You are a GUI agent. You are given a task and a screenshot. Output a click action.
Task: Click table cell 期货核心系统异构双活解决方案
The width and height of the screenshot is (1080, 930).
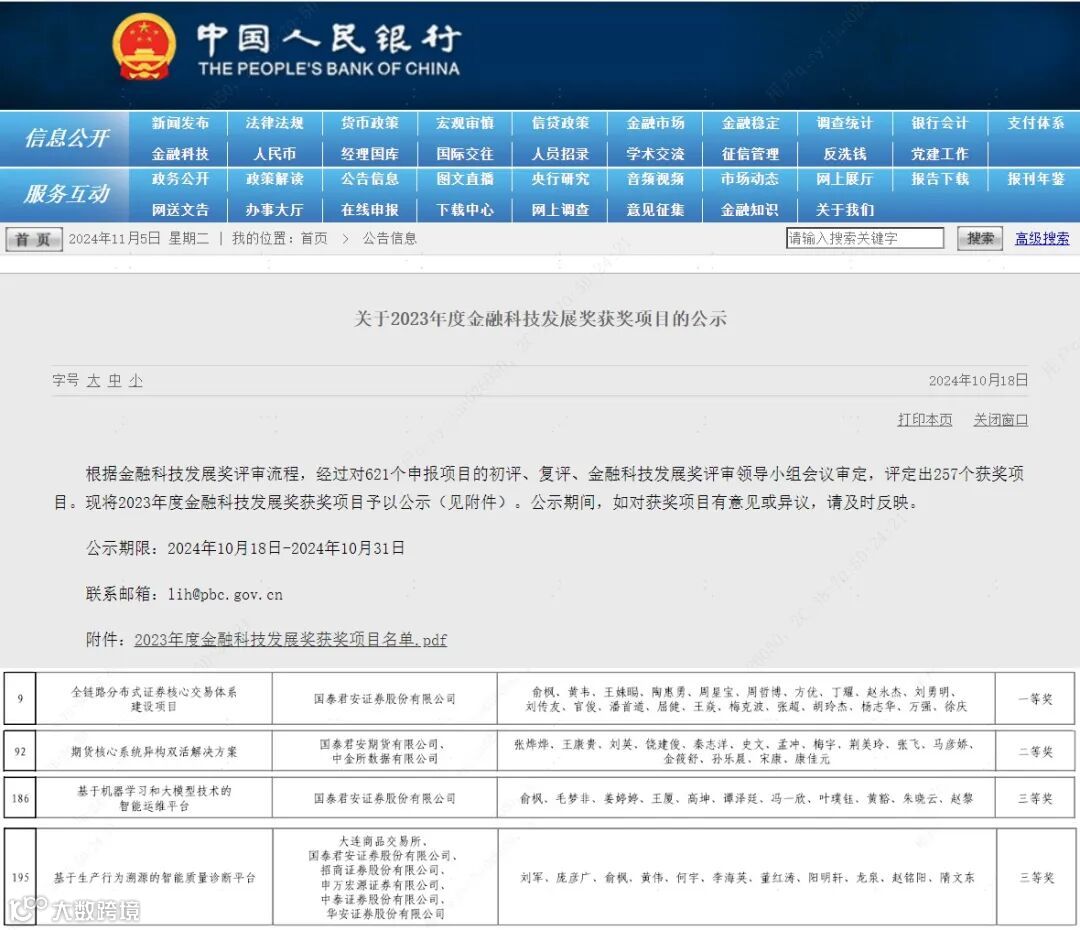pos(154,752)
